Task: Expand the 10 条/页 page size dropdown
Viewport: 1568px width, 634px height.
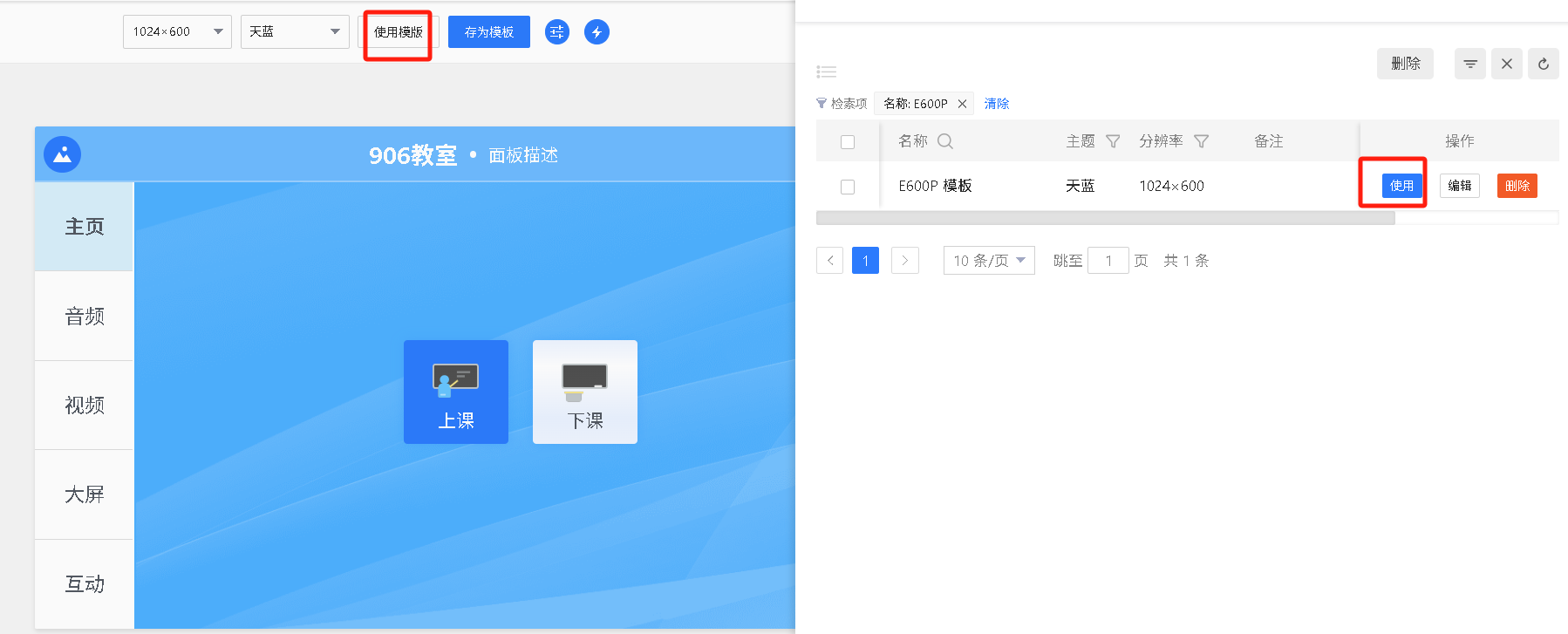Action: (x=988, y=261)
